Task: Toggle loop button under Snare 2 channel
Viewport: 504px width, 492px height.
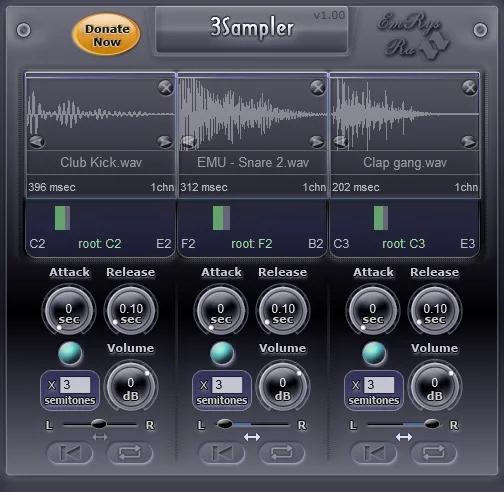Action: click(282, 453)
